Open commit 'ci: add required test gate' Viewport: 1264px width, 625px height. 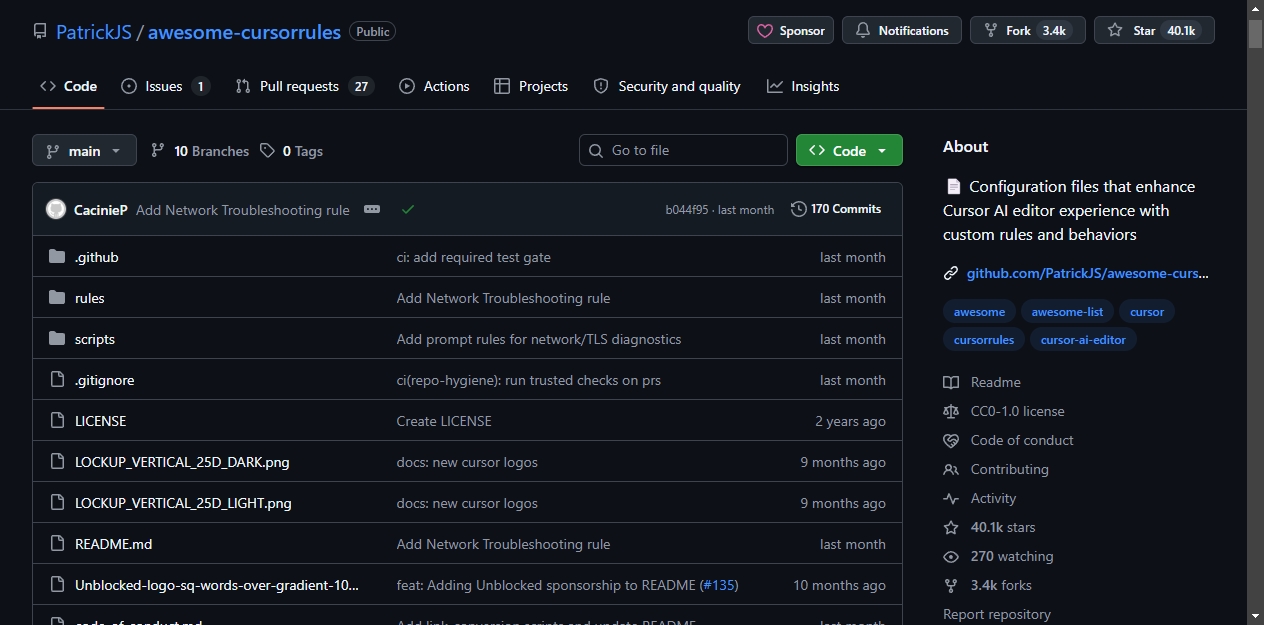[x=474, y=257]
